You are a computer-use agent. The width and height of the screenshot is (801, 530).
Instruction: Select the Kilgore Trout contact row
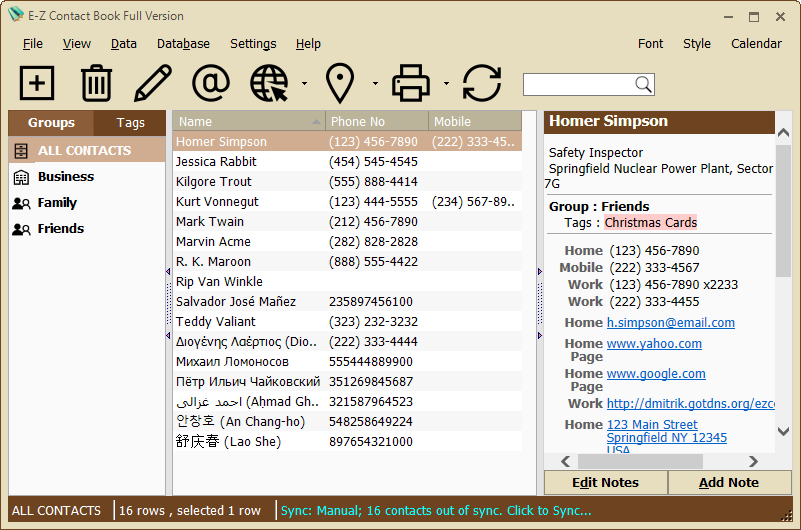click(347, 182)
